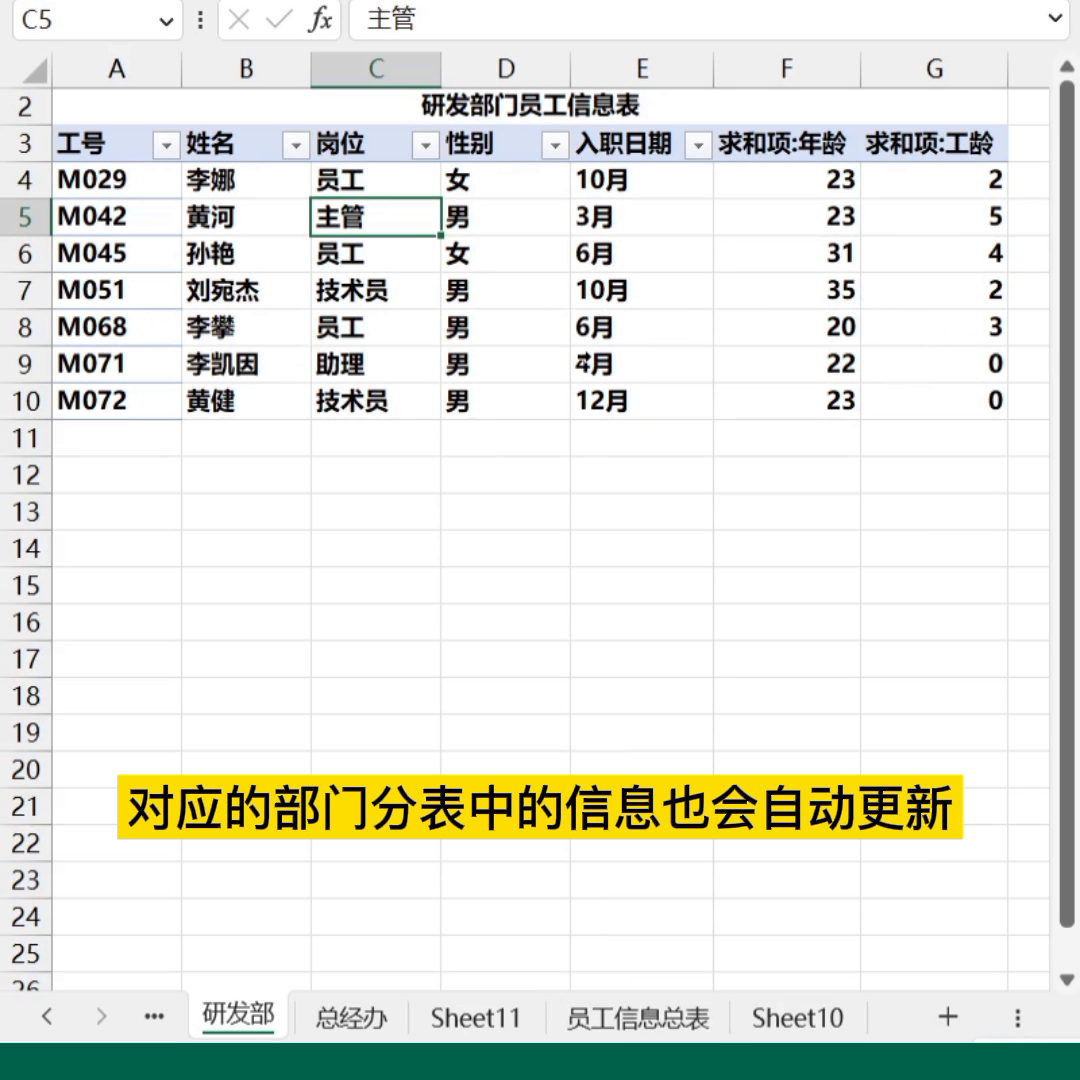
Task: Click the sheet navigation left arrow
Action: (x=48, y=1017)
